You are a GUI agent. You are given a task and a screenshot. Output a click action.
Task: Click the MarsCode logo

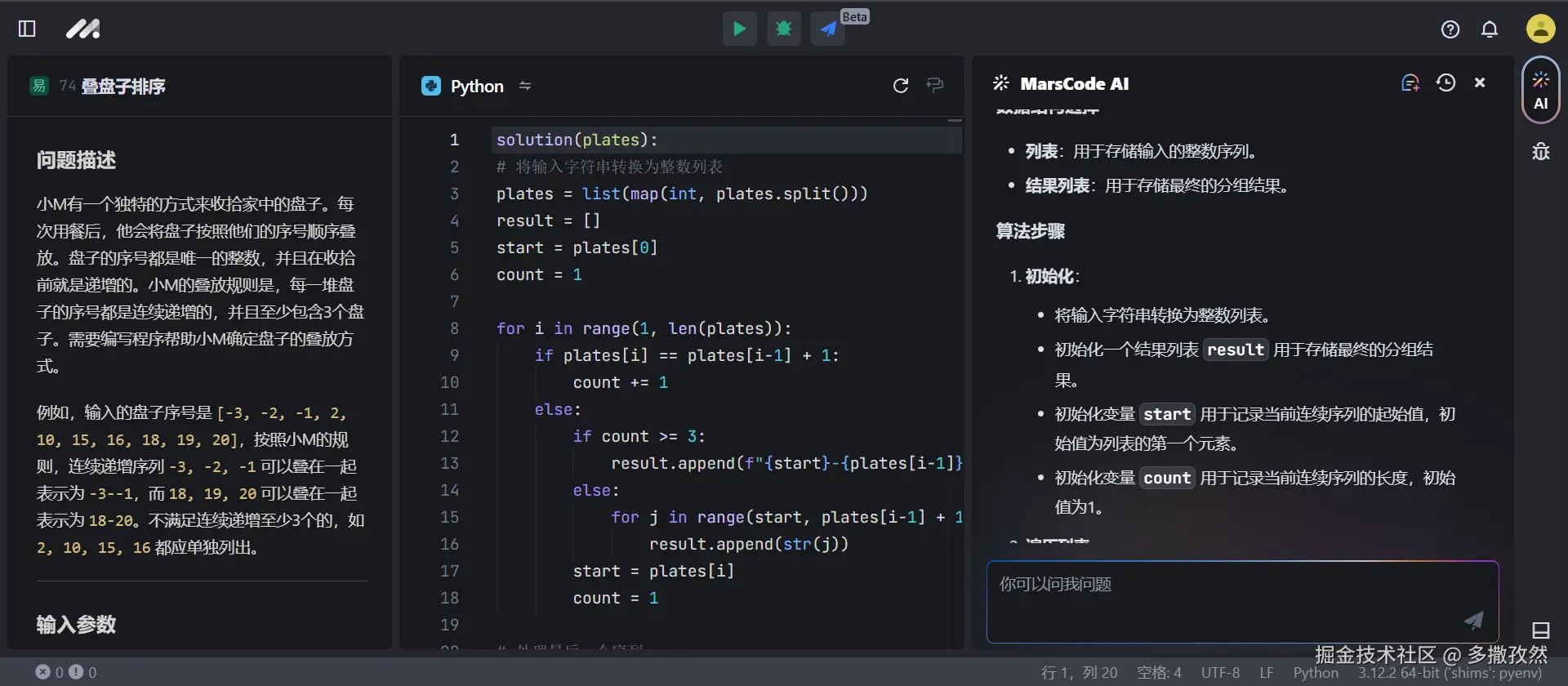point(83,29)
